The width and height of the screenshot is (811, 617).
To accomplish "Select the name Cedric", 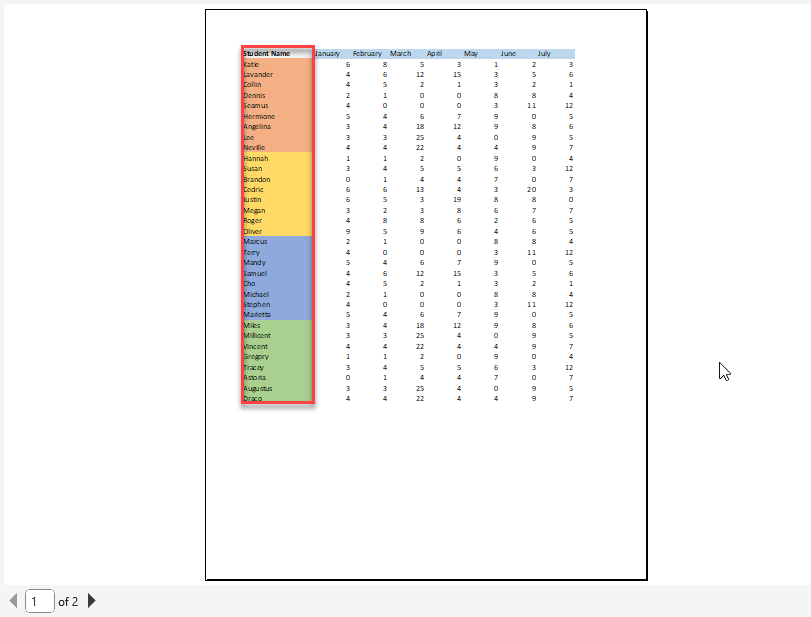I will pos(253,189).
